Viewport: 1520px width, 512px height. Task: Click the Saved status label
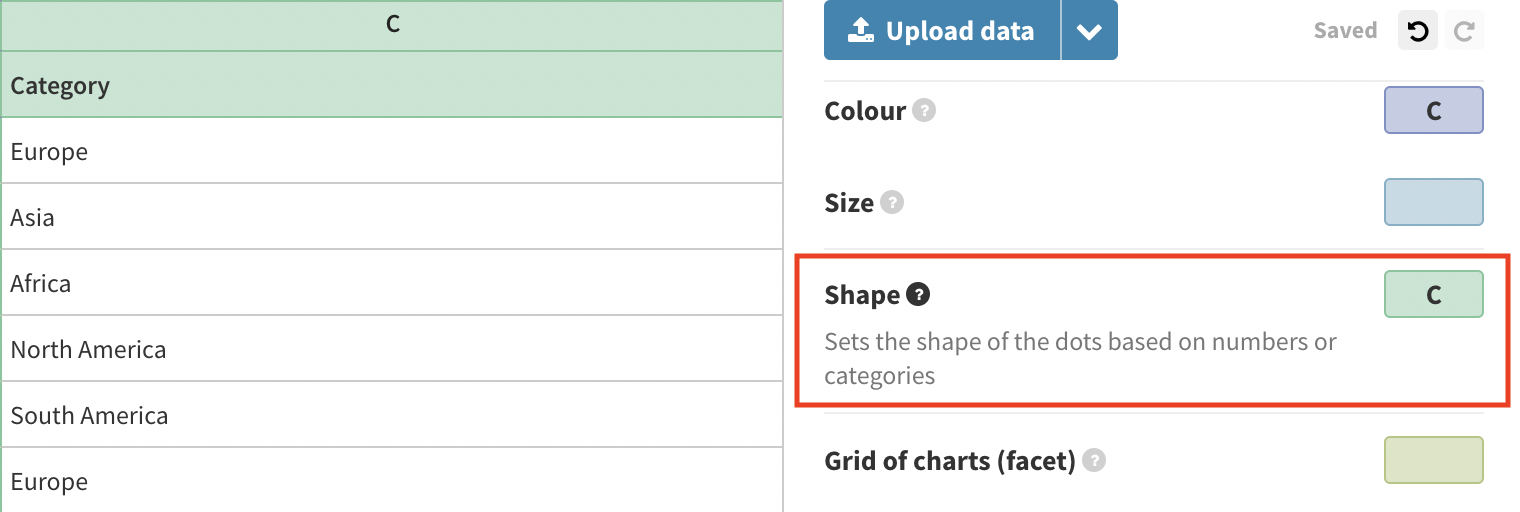tap(1345, 31)
